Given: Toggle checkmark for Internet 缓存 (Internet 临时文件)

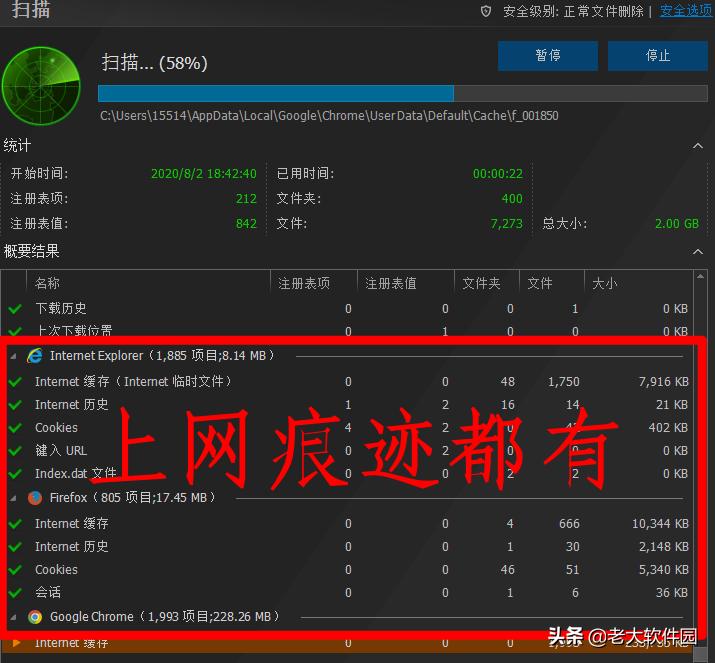Looking at the screenshot, I should [x=15, y=381].
